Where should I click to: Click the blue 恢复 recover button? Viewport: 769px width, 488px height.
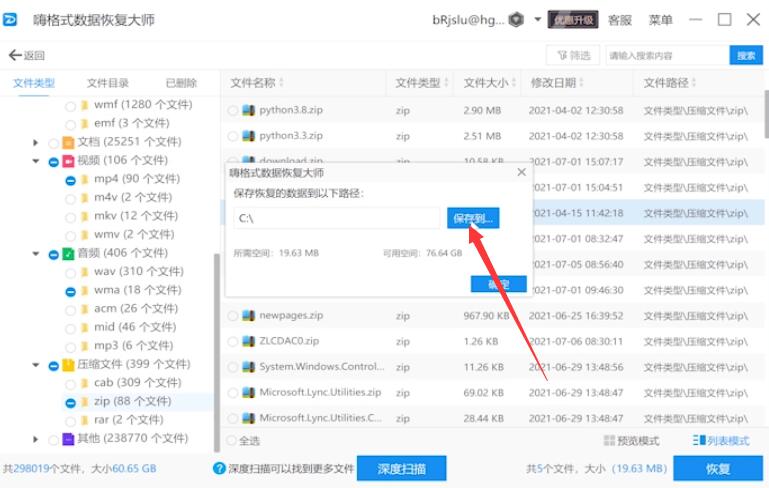tap(718, 468)
